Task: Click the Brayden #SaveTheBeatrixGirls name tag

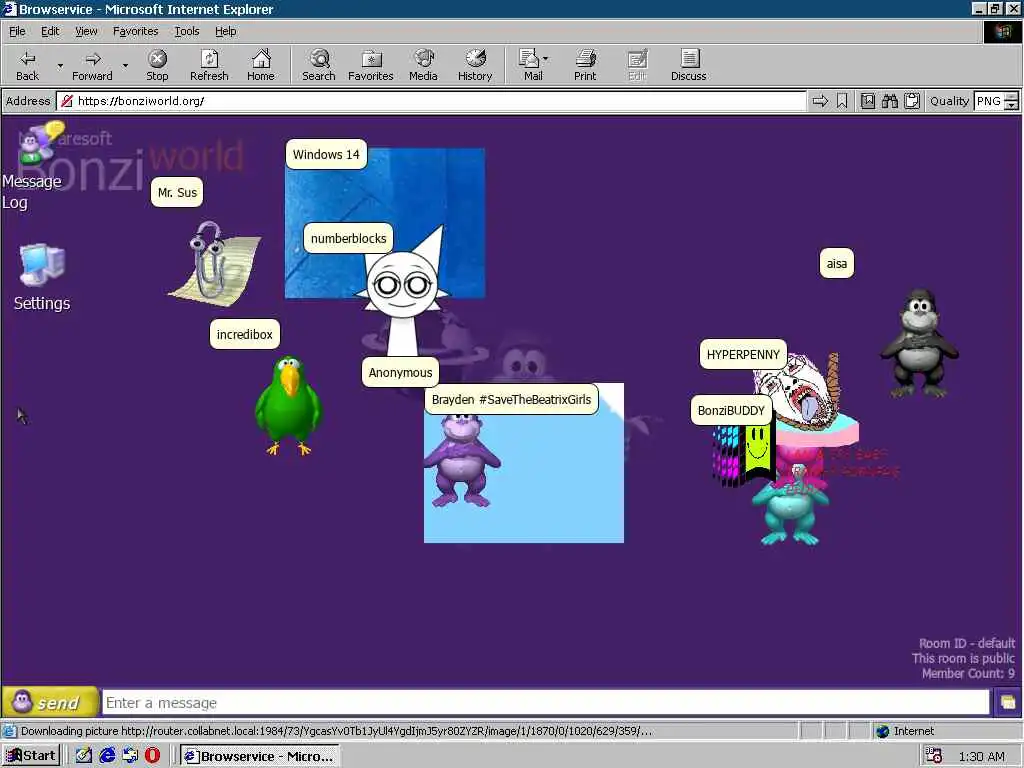Action: 511,400
